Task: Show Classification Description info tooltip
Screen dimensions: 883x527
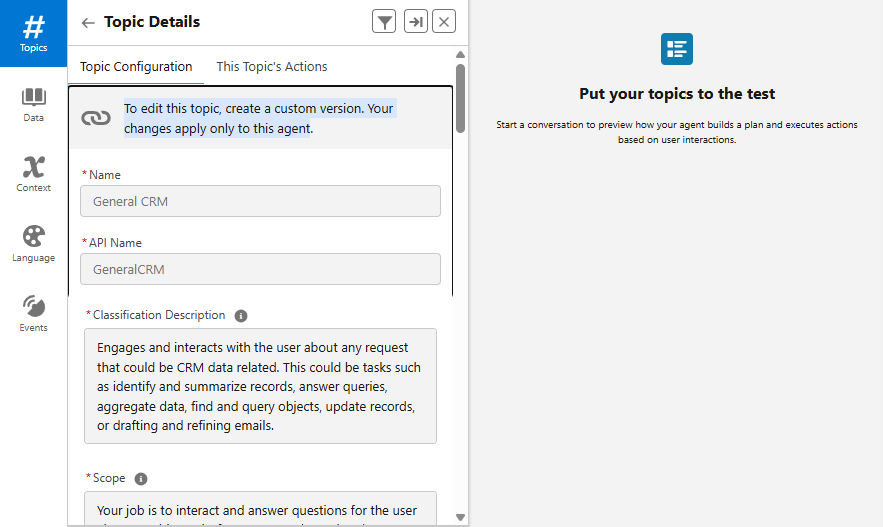Action: coord(241,316)
